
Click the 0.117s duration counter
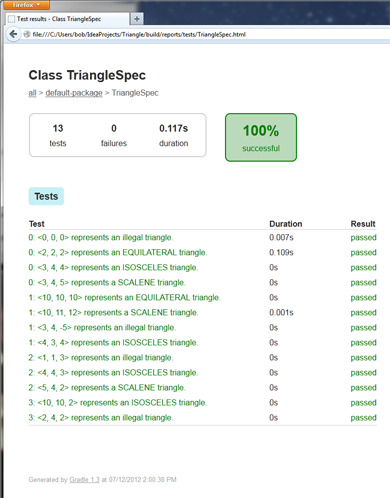pyautogui.click(x=173, y=135)
